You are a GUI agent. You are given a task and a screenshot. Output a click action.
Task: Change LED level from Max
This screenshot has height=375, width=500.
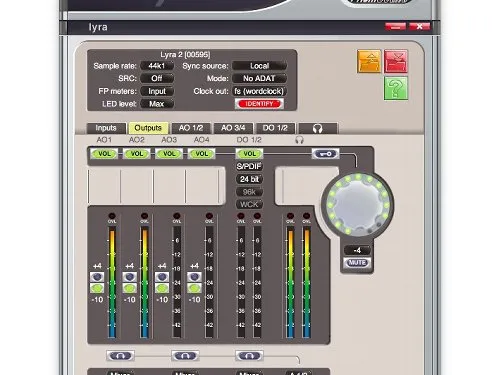[x=157, y=104]
